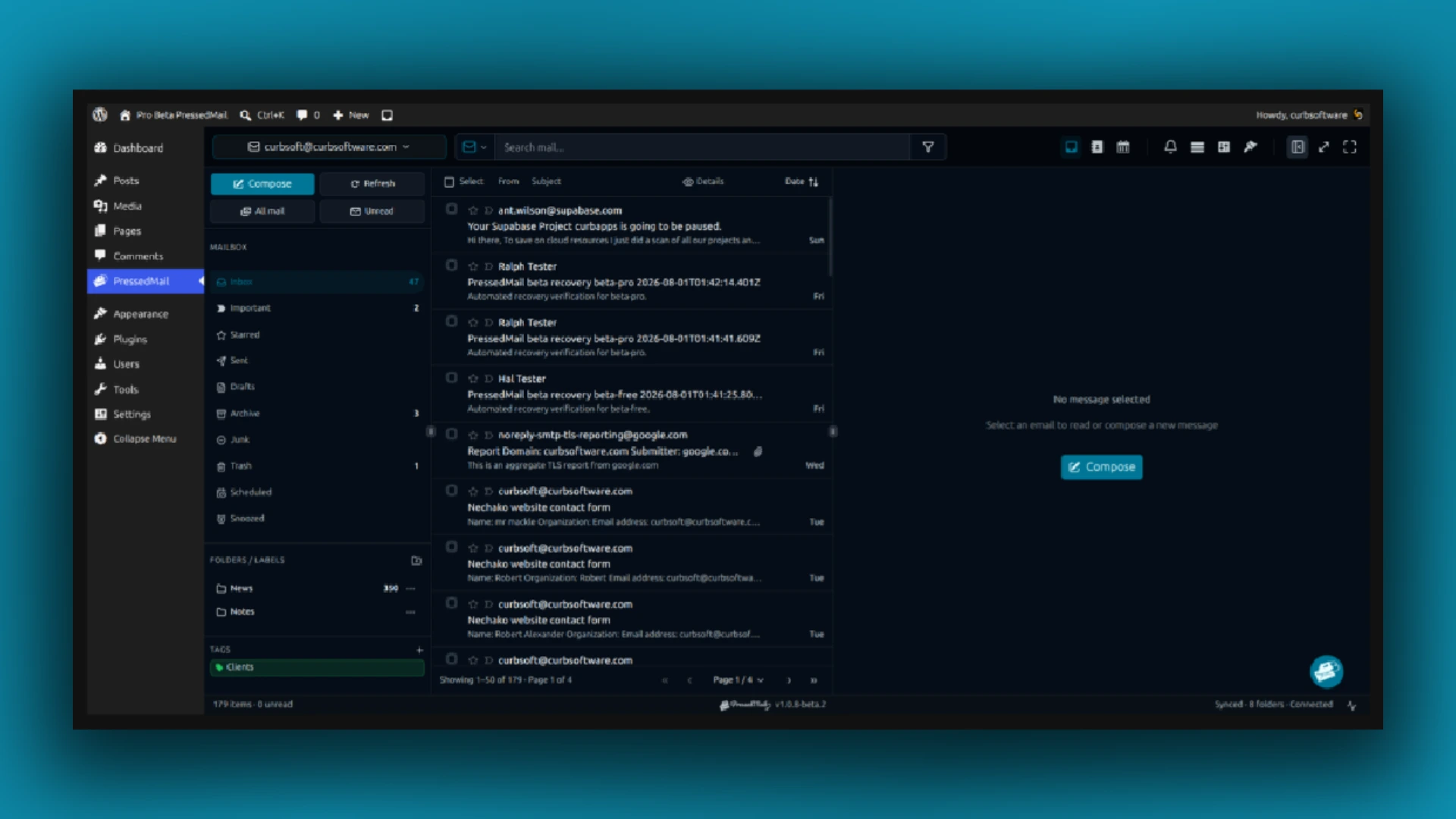The width and height of the screenshot is (1456, 819).
Task: Click the Unread filter button
Action: [372, 212]
